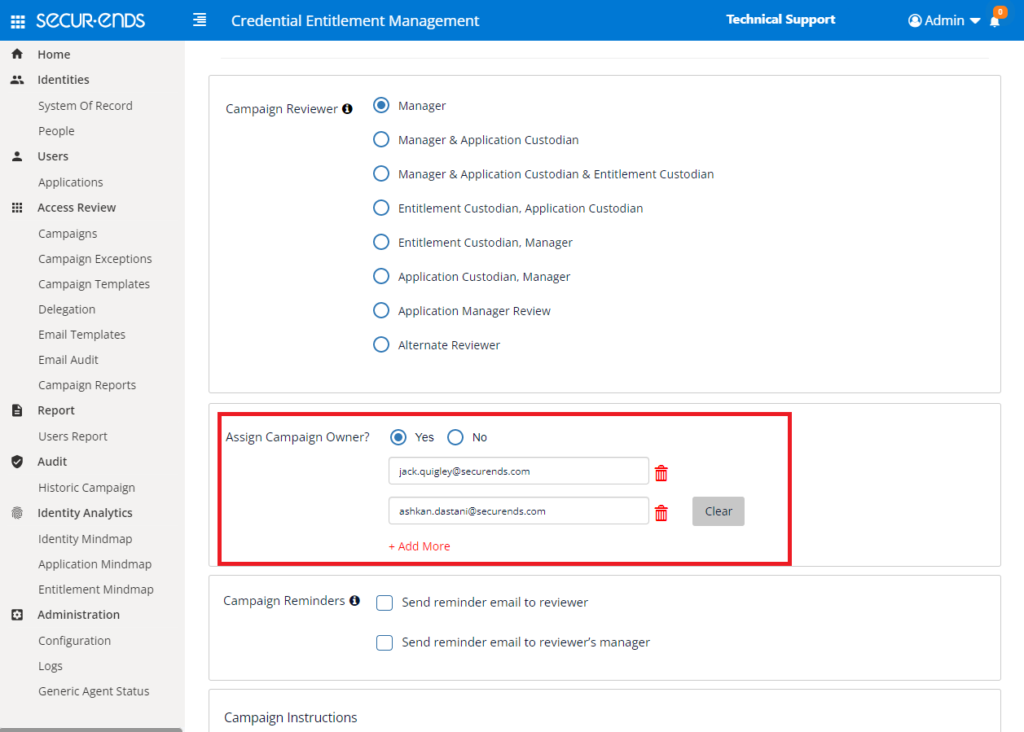The height and width of the screenshot is (732, 1024).
Task: Open Home in the sidebar
Action: pos(54,54)
